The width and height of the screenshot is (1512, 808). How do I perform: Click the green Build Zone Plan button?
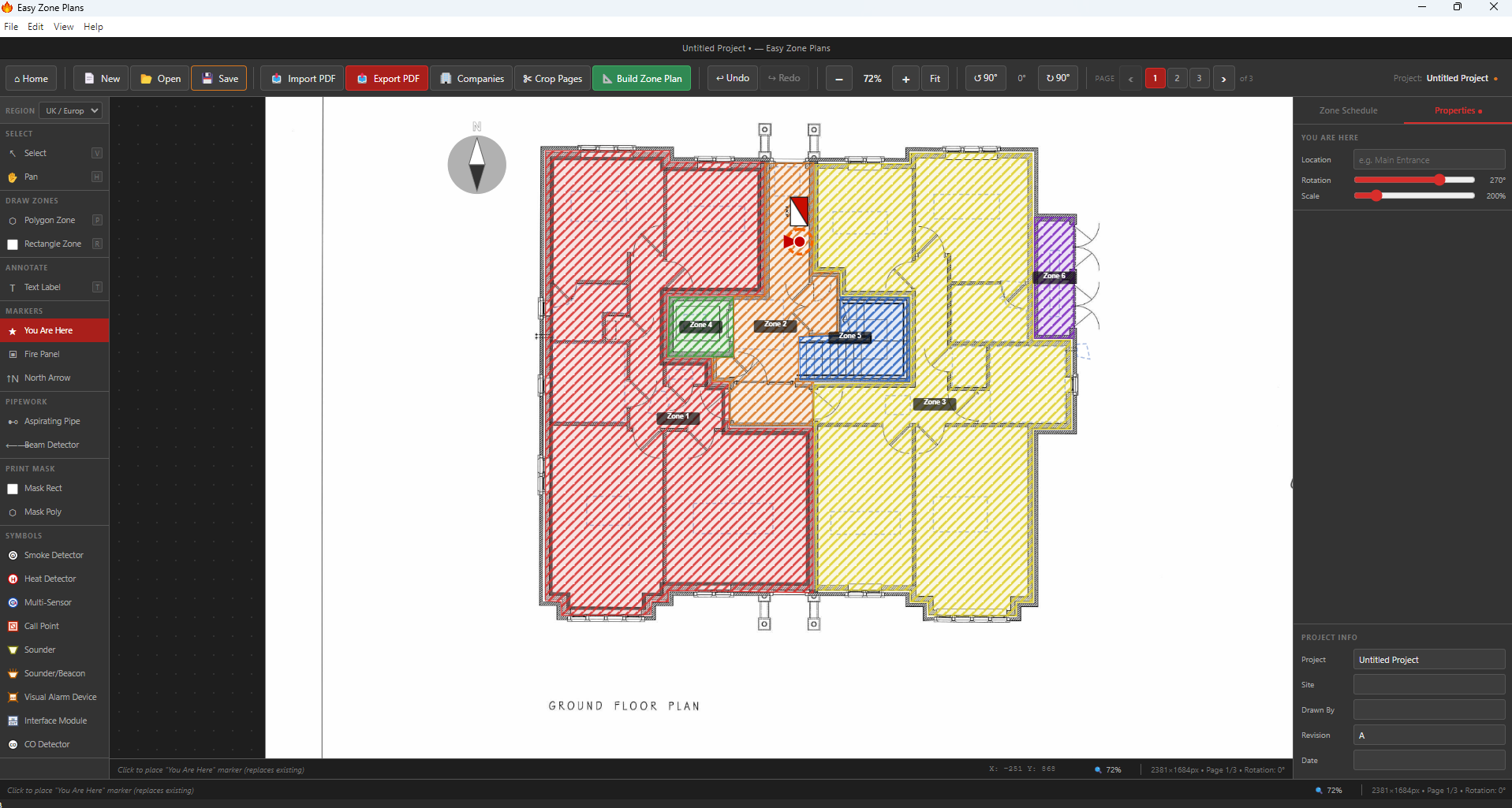pos(642,78)
